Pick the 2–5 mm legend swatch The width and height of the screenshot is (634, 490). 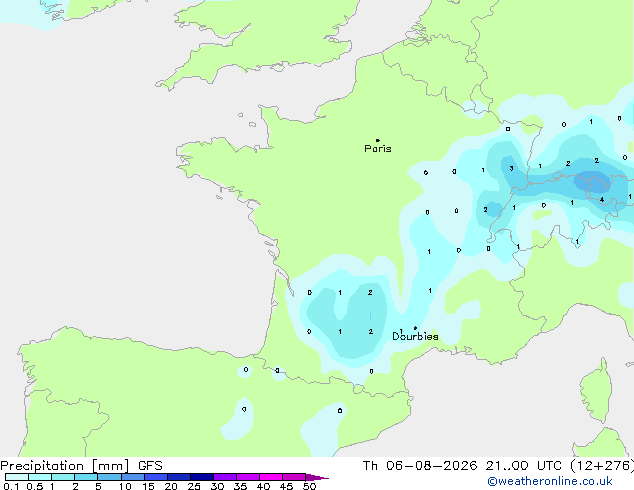tap(86, 477)
